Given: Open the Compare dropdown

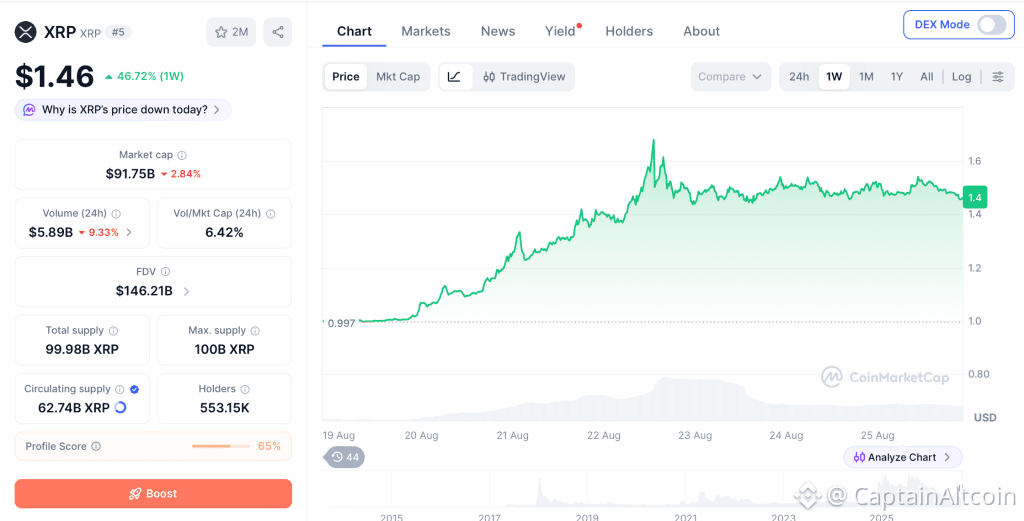Looking at the screenshot, I should [x=730, y=77].
